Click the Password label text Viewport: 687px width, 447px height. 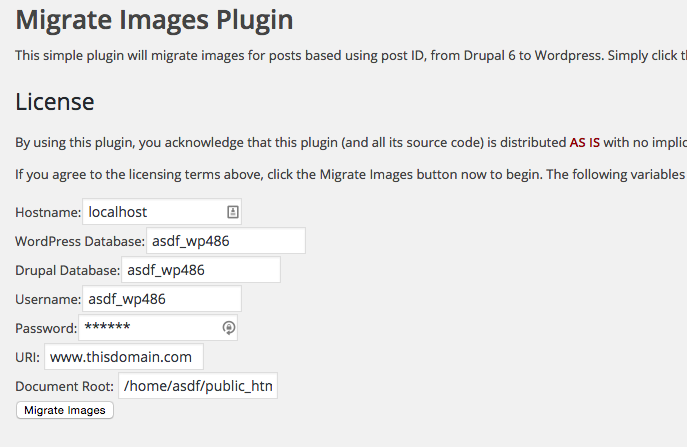point(46,328)
